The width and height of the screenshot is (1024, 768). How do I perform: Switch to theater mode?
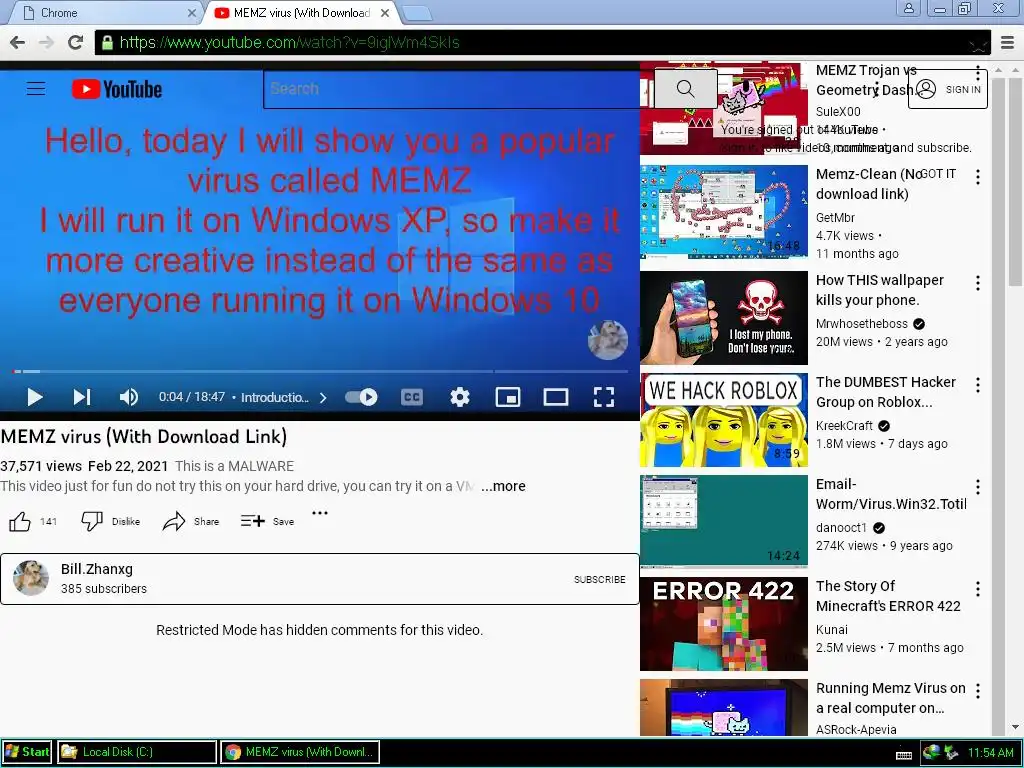coord(556,397)
